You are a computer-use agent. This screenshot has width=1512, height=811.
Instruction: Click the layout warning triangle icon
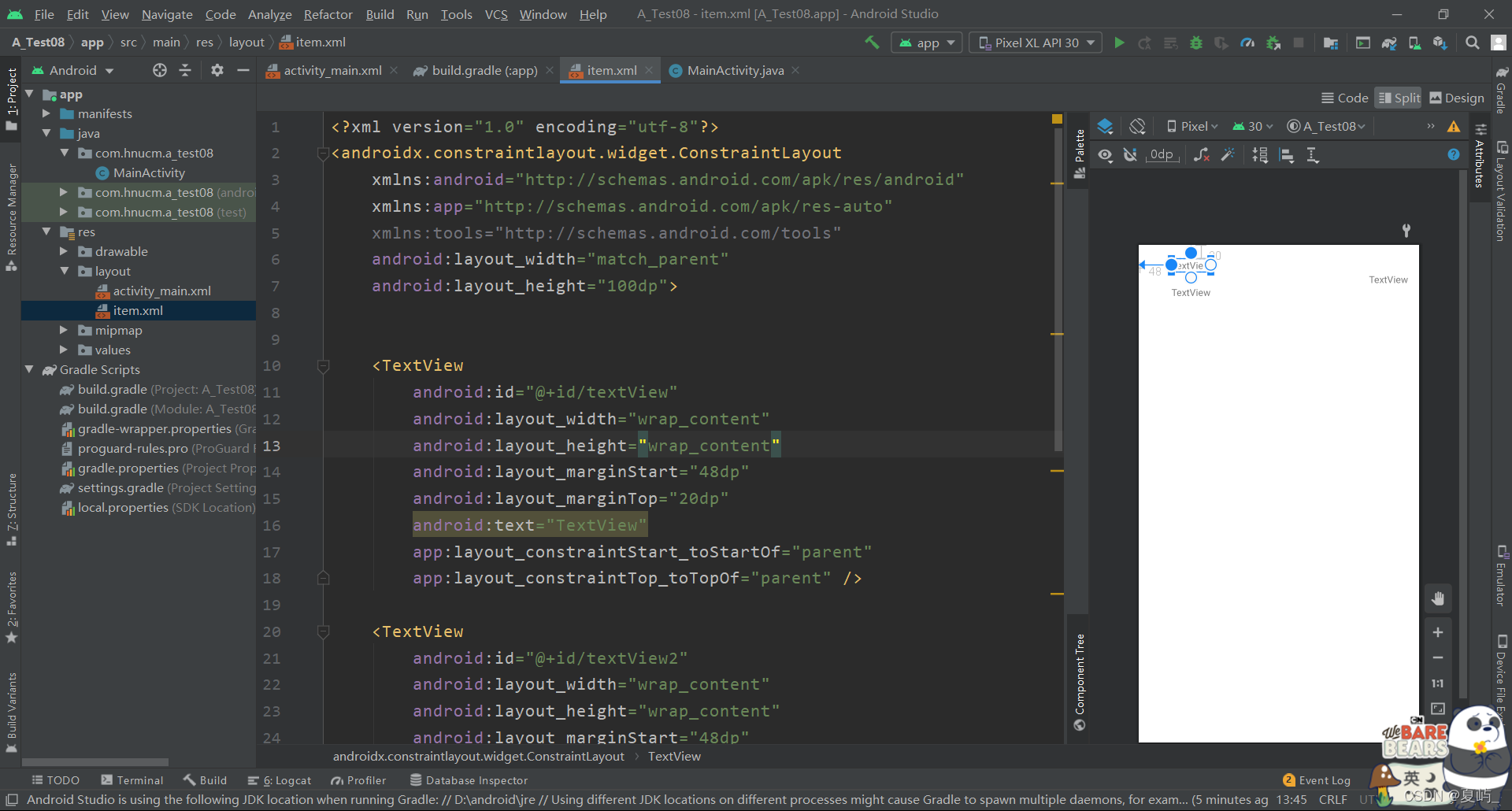(x=1454, y=126)
